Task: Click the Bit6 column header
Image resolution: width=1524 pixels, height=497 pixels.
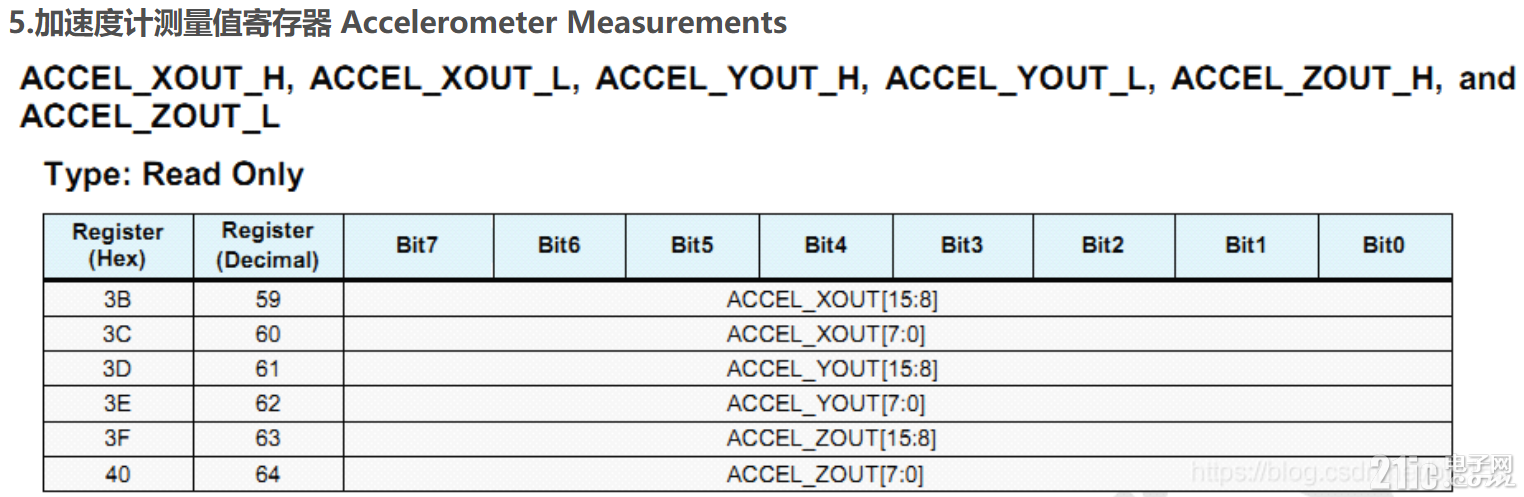Action: point(559,245)
